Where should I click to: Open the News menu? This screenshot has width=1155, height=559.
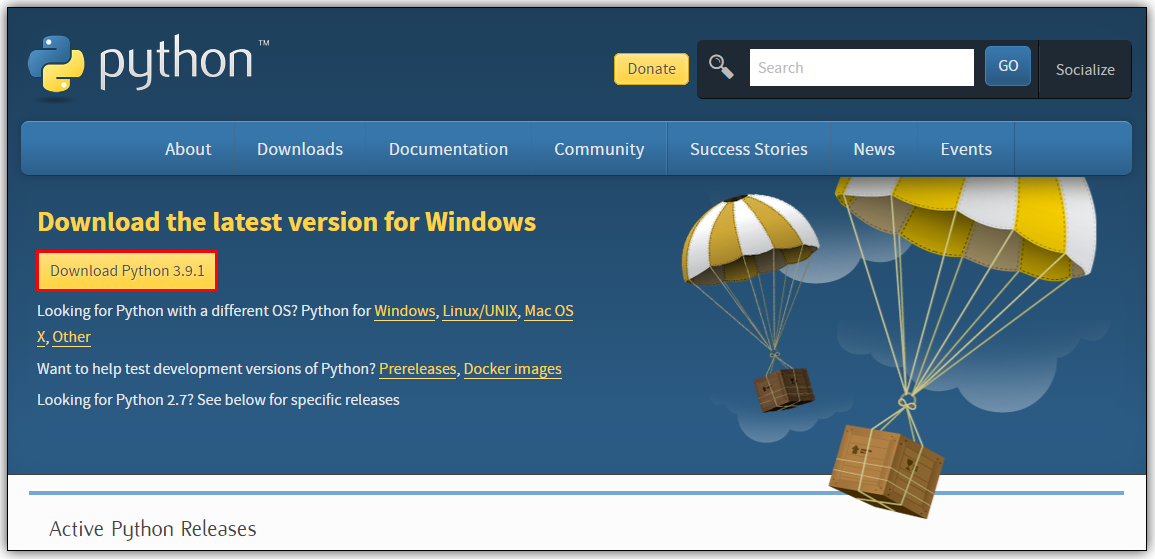[874, 149]
